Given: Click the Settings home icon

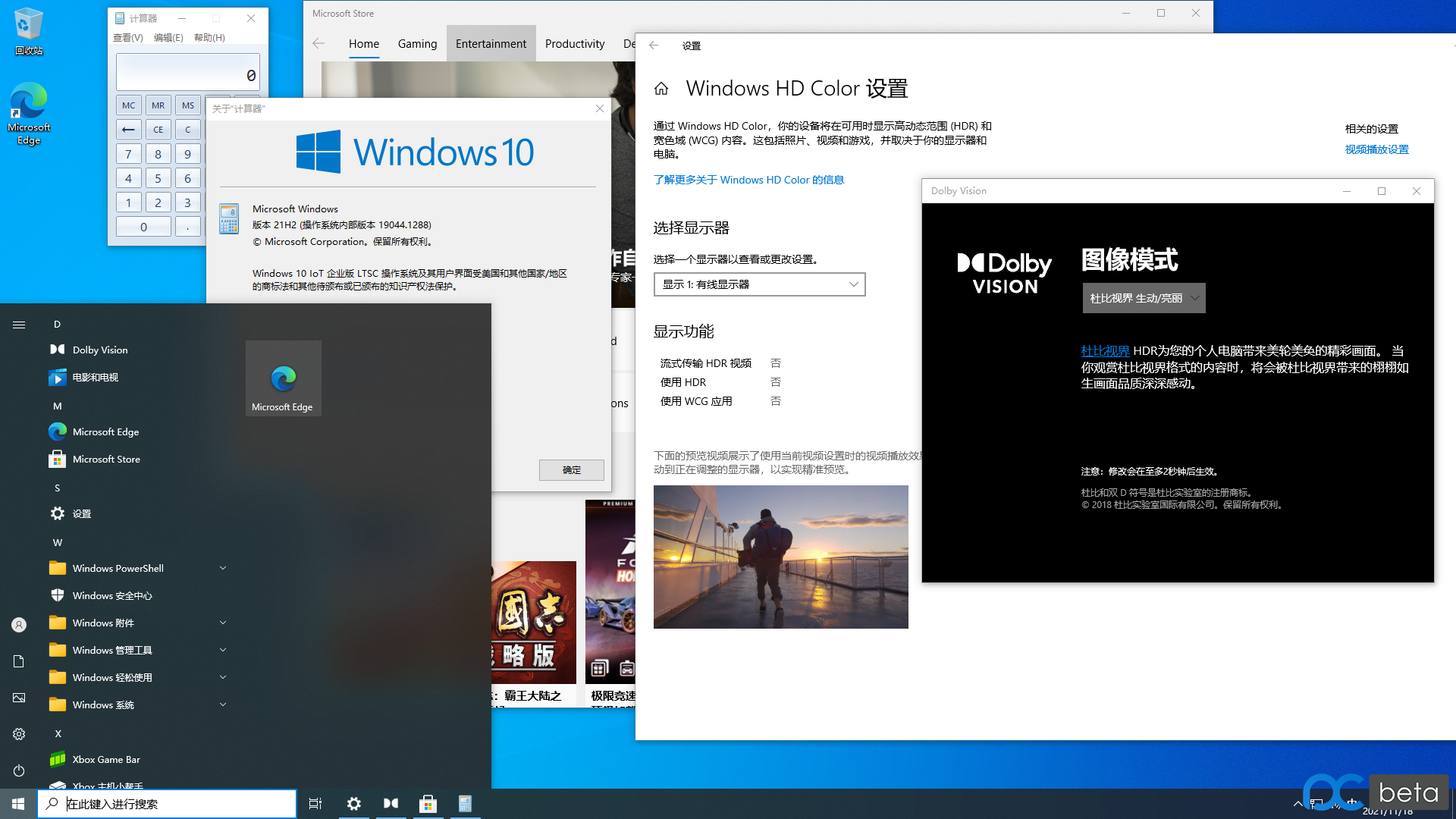Looking at the screenshot, I should tap(661, 89).
